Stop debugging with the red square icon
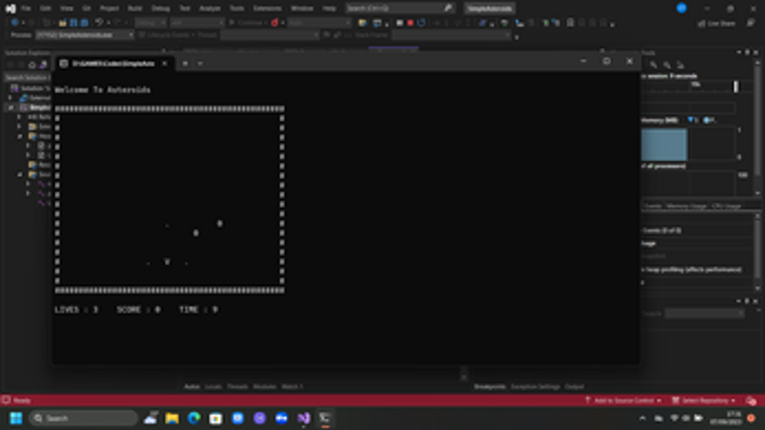This screenshot has height=430, width=765. pos(410,22)
